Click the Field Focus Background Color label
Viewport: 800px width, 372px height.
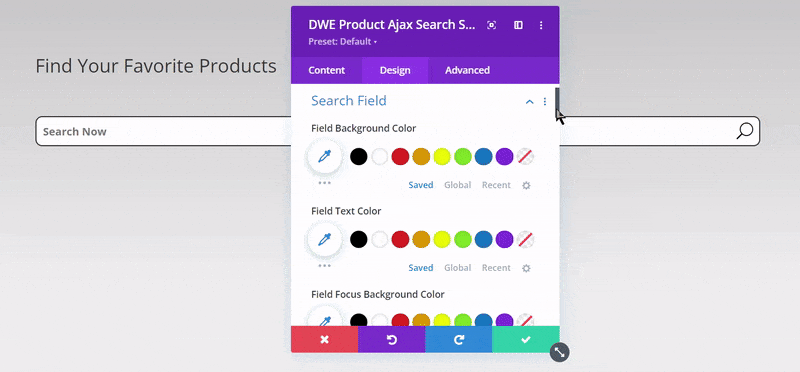tap(378, 294)
